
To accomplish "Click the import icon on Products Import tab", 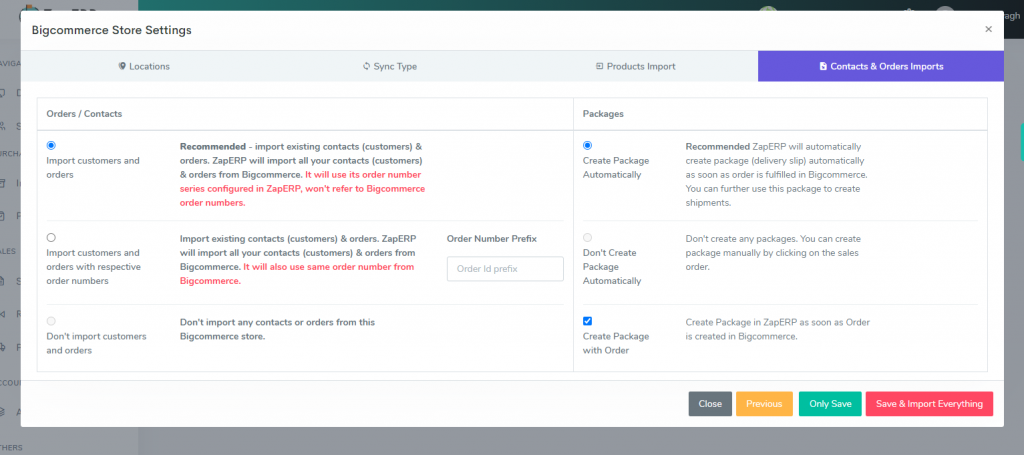I will coord(600,67).
